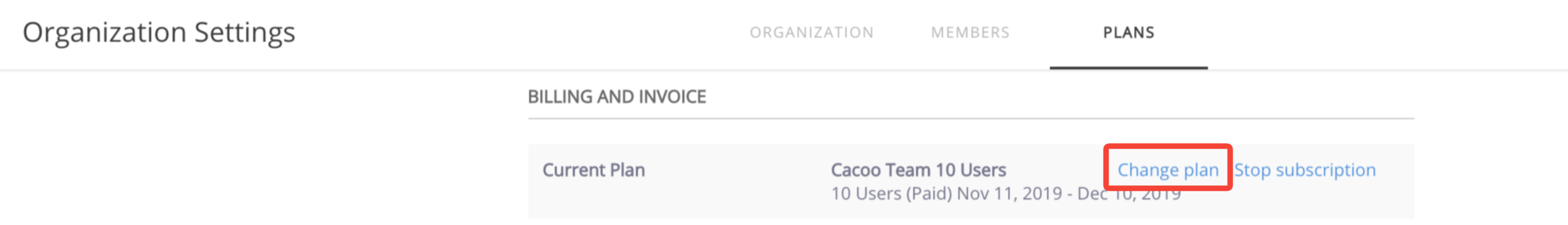The height and width of the screenshot is (225, 1568).
Task: Switch to the ORGANIZATION tab
Action: pos(811,33)
